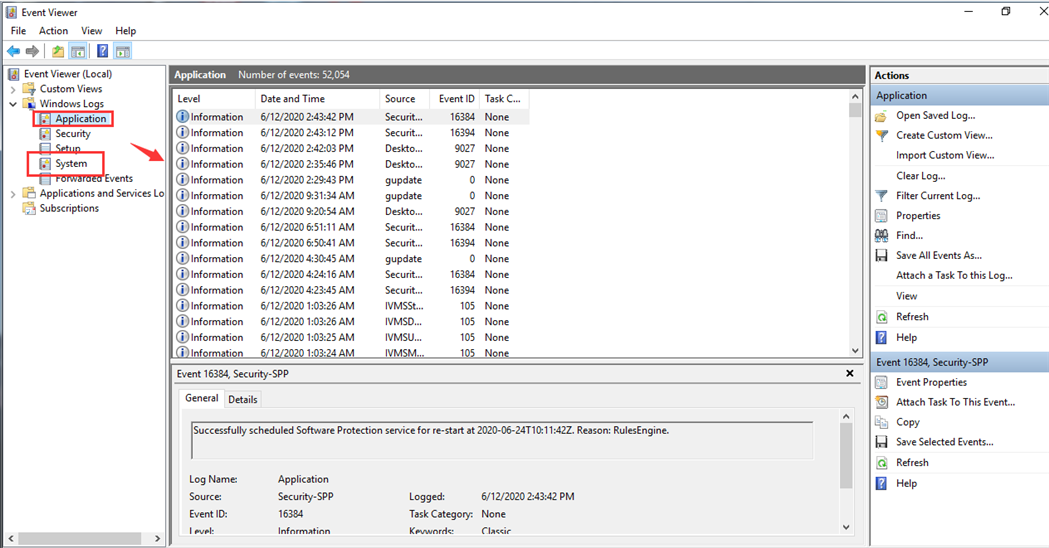Image resolution: width=1049 pixels, height=548 pixels.
Task: Click the event list scroll up arrow
Action: [x=855, y=96]
